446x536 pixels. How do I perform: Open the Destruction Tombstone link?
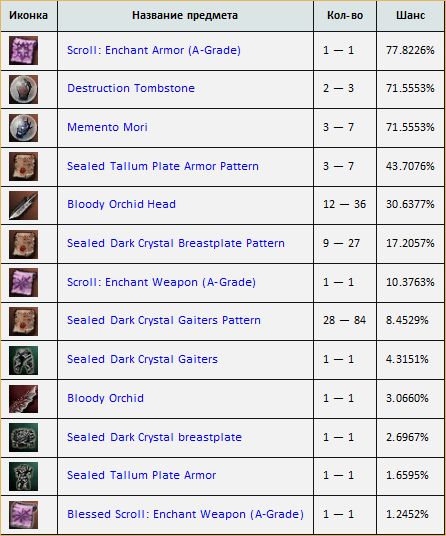pos(131,88)
